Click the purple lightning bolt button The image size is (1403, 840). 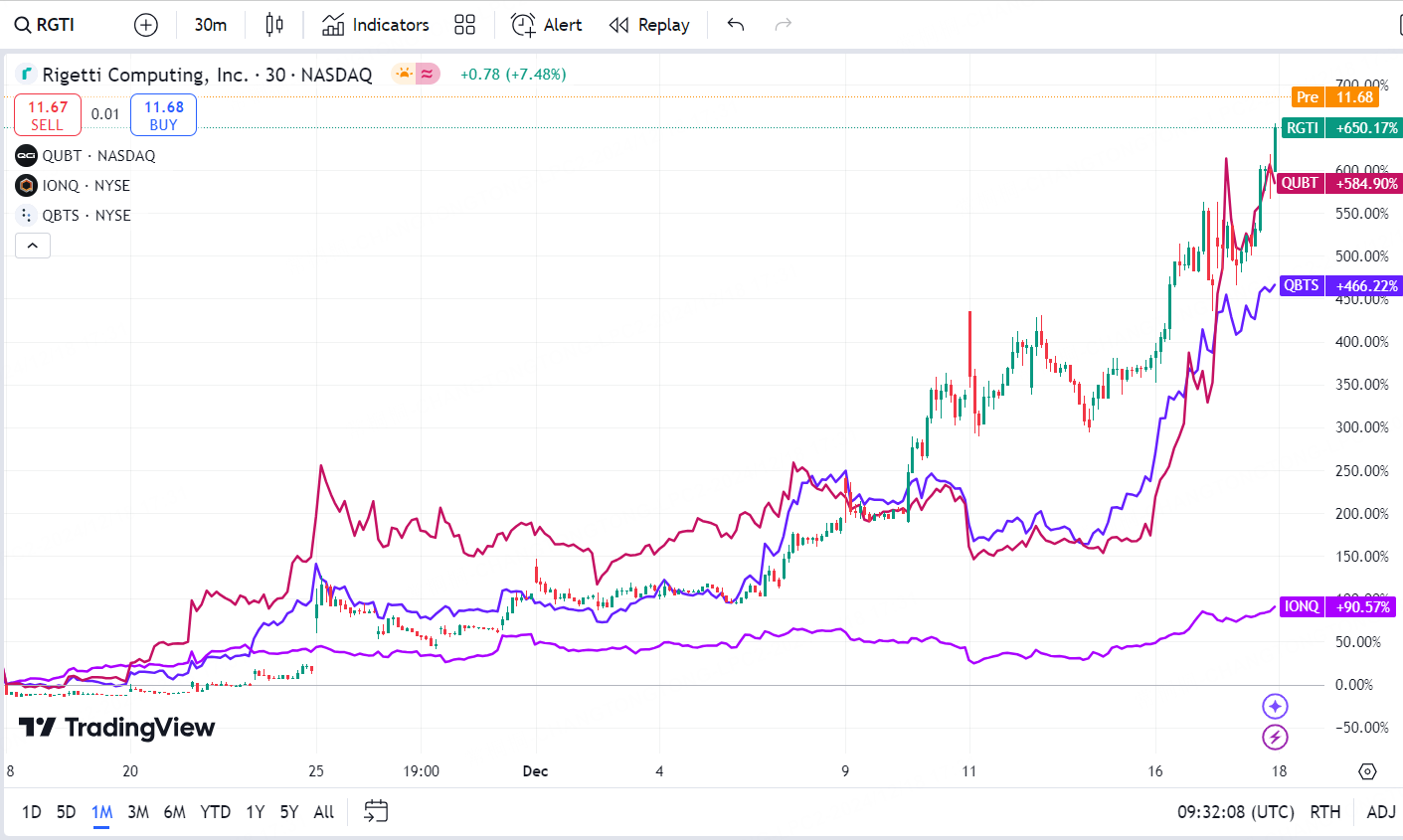(1275, 737)
